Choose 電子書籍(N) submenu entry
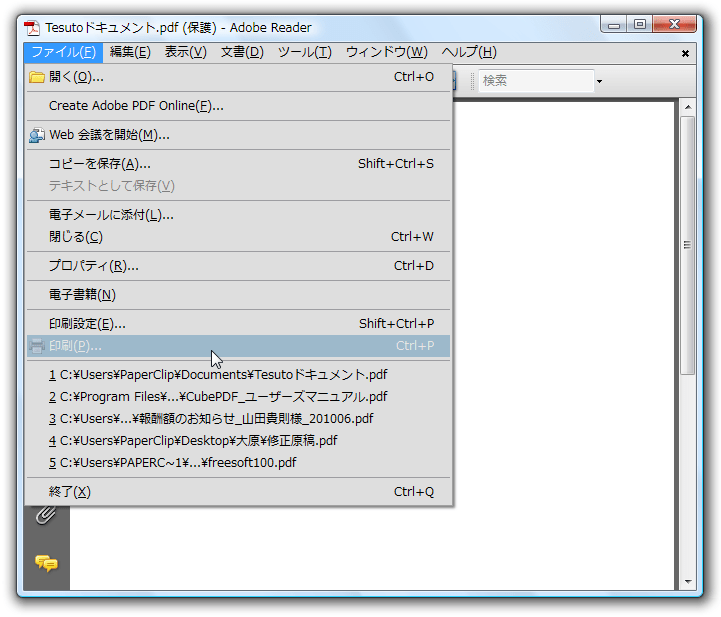Image resolution: width=721 pixels, height=617 pixels. [x=238, y=295]
